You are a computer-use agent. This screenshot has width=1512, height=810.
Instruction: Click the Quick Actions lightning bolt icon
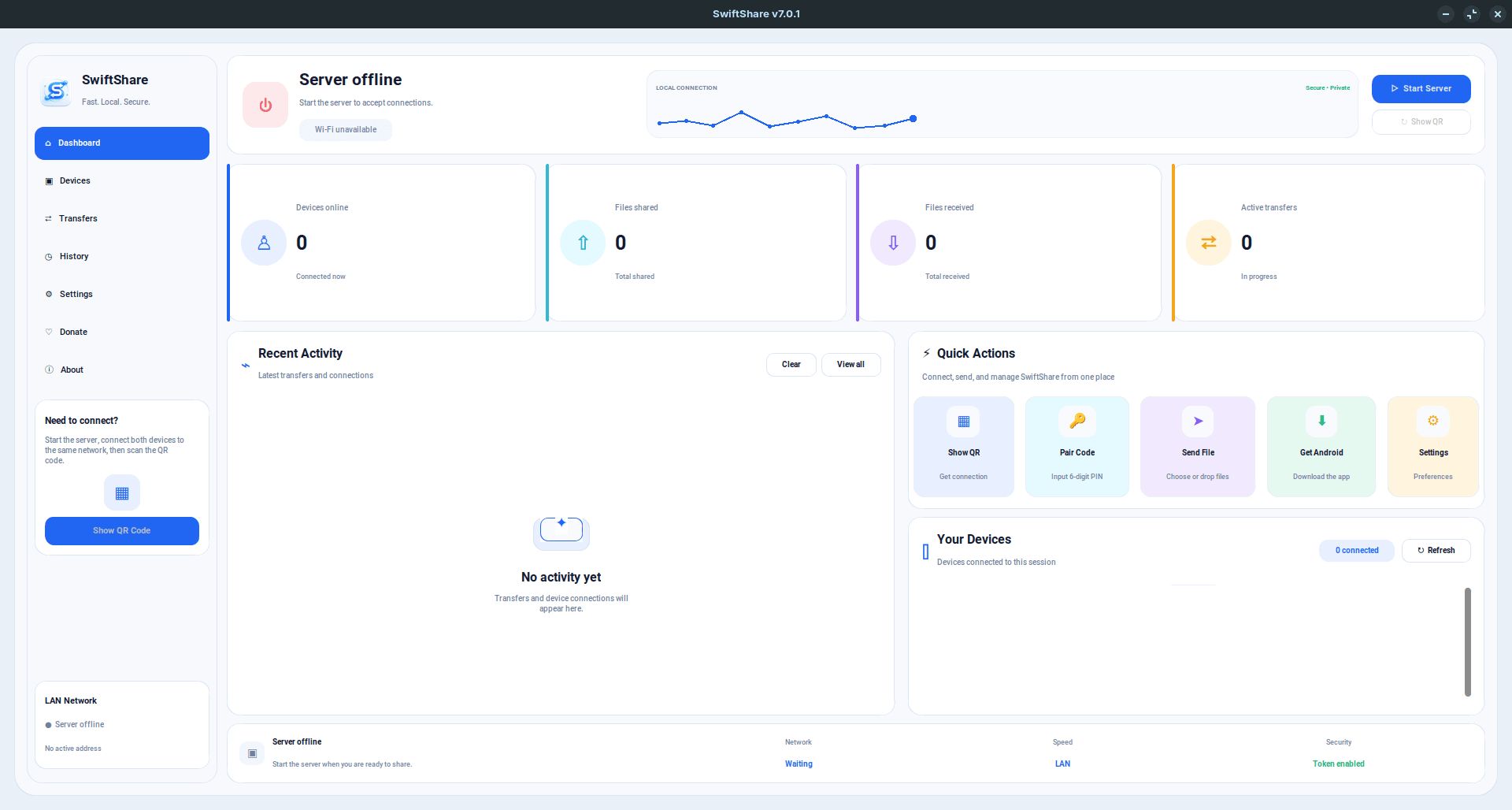coord(927,353)
